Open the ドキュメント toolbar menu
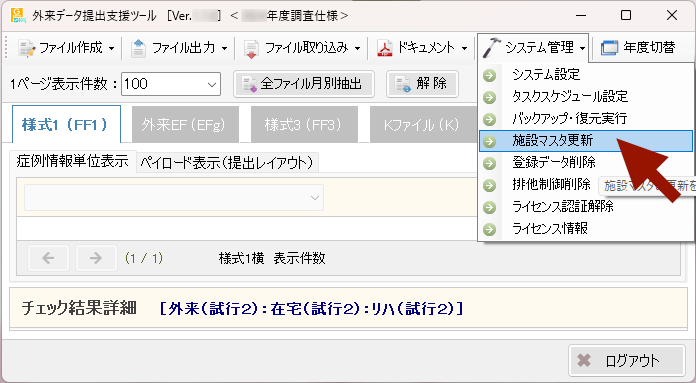 point(422,47)
